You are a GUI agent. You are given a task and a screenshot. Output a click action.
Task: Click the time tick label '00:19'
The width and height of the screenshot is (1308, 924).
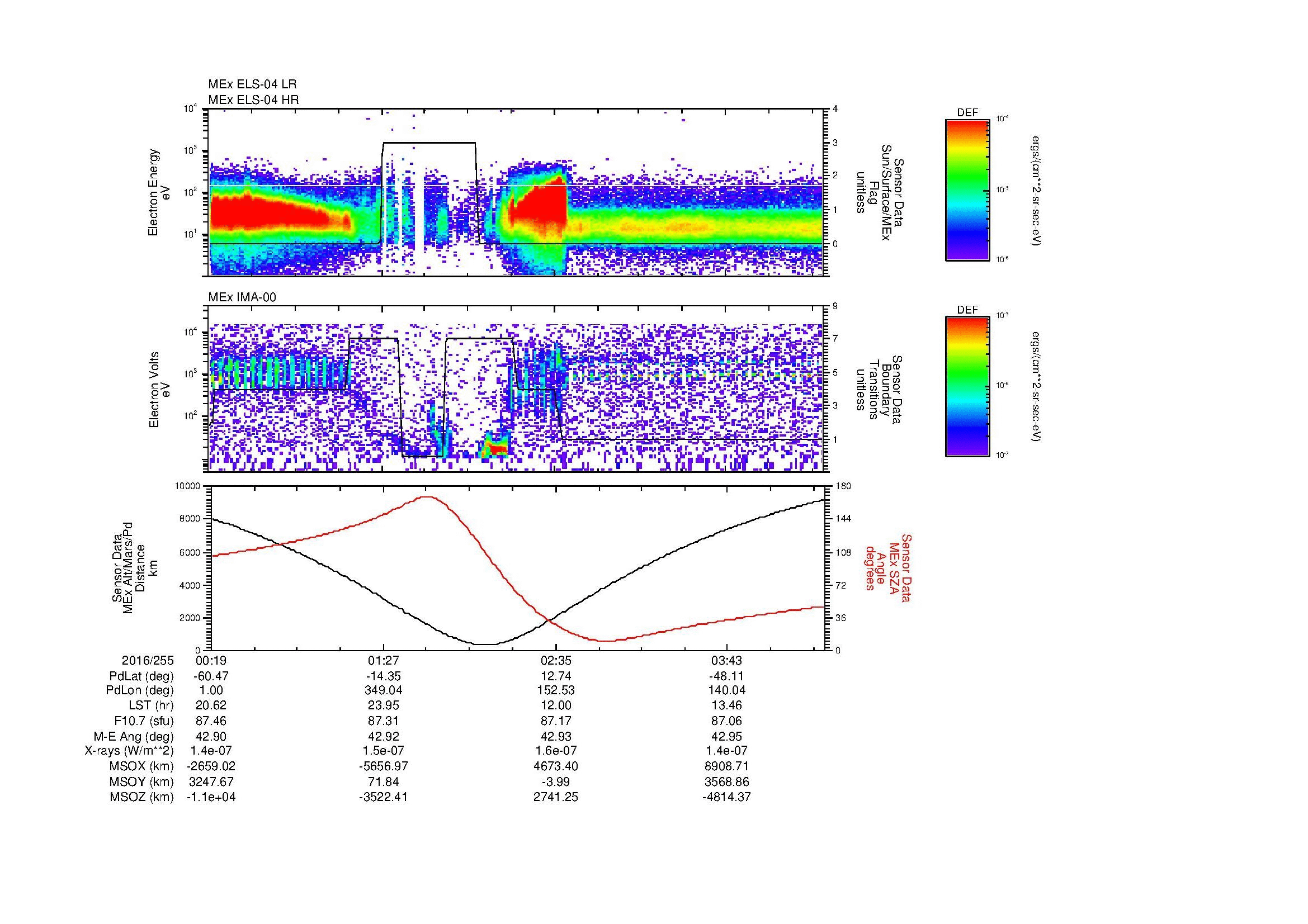coord(211,660)
